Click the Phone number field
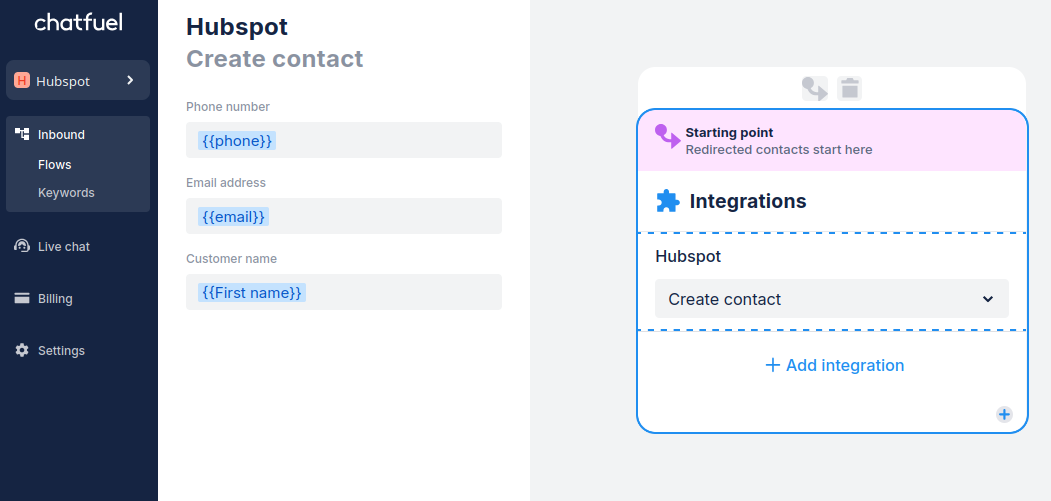Image resolution: width=1051 pixels, height=501 pixels. tap(344, 141)
